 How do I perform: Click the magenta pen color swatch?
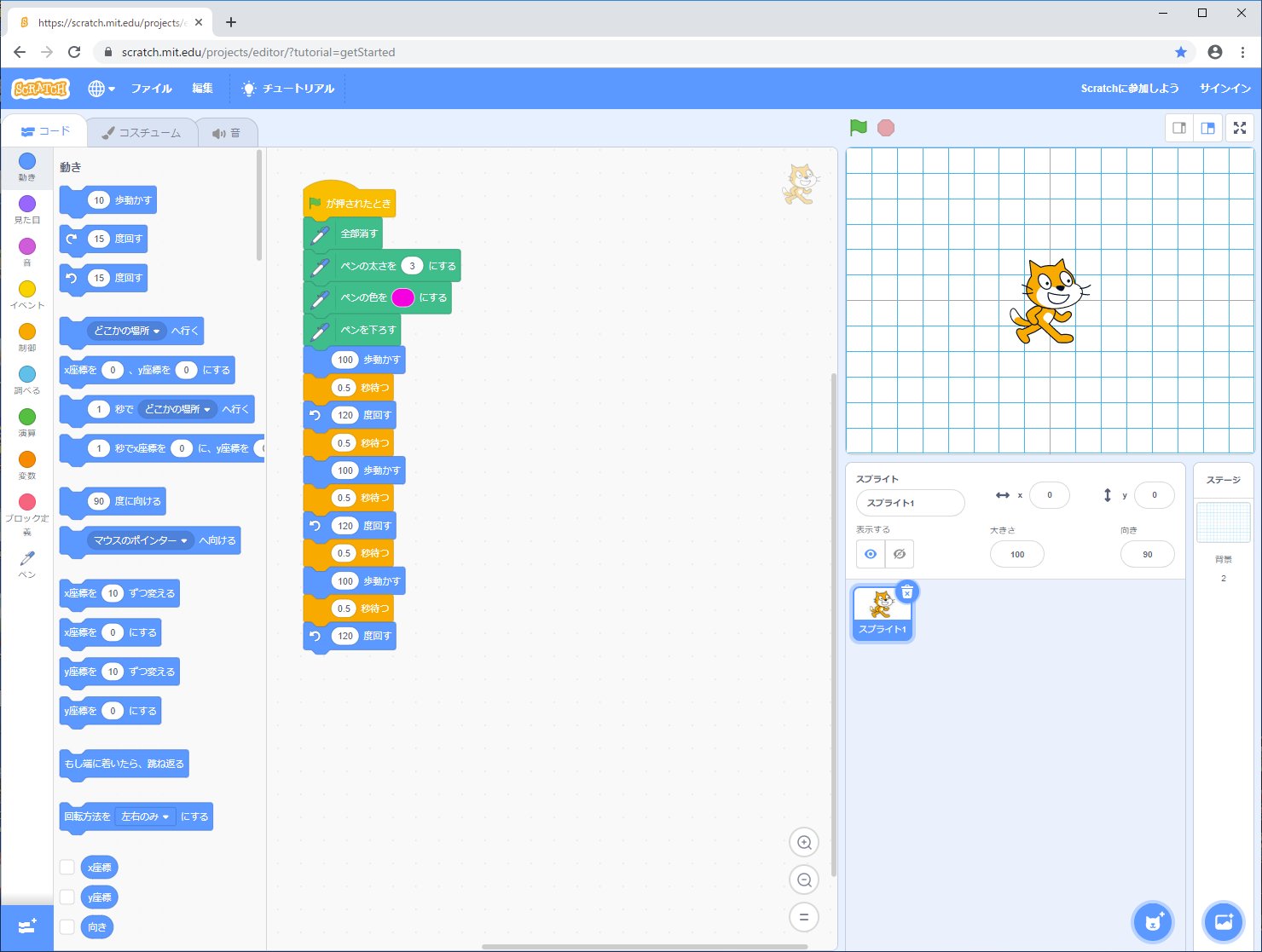click(x=402, y=297)
